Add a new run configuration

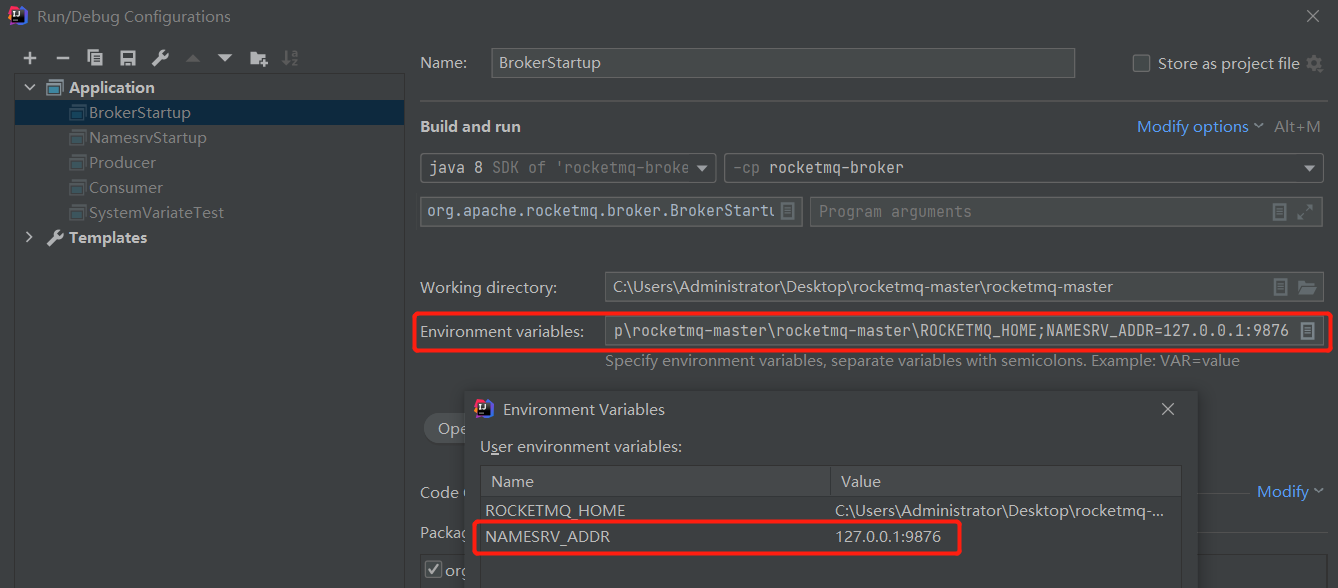[x=30, y=58]
